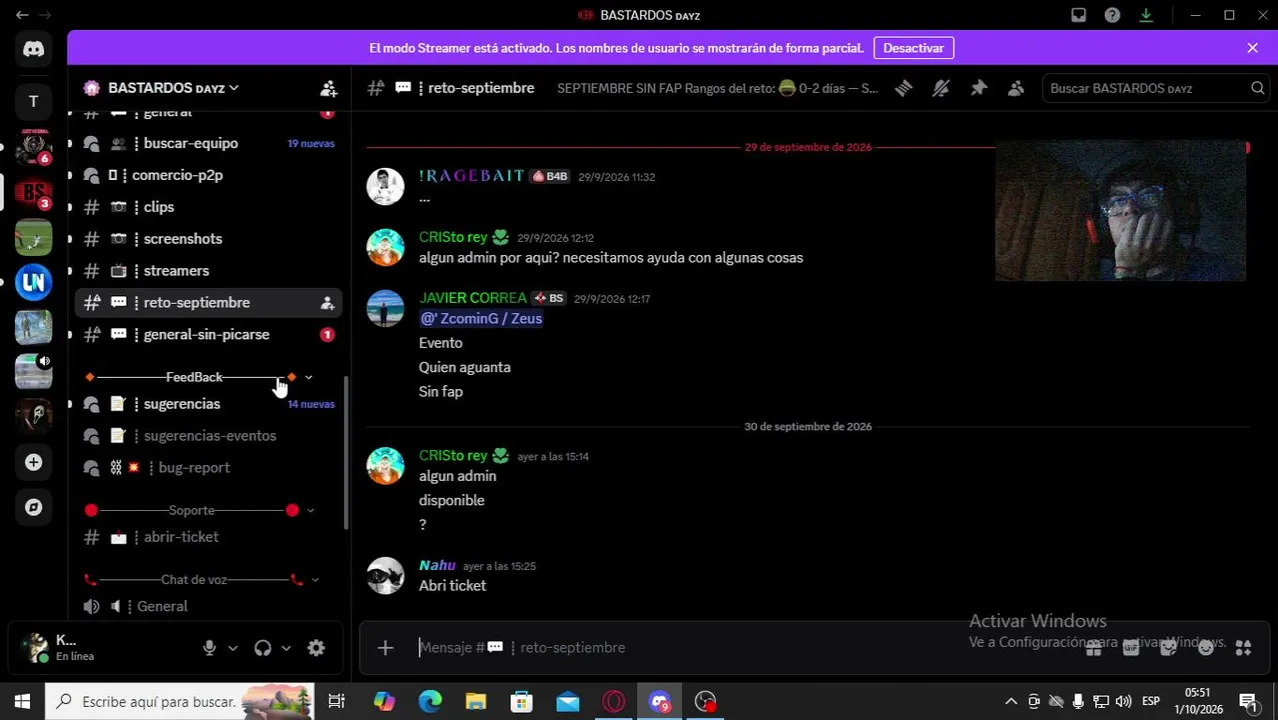Screen dimensions: 1278x720
Task: Open Pinned Messages pin icon
Action: (978, 88)
